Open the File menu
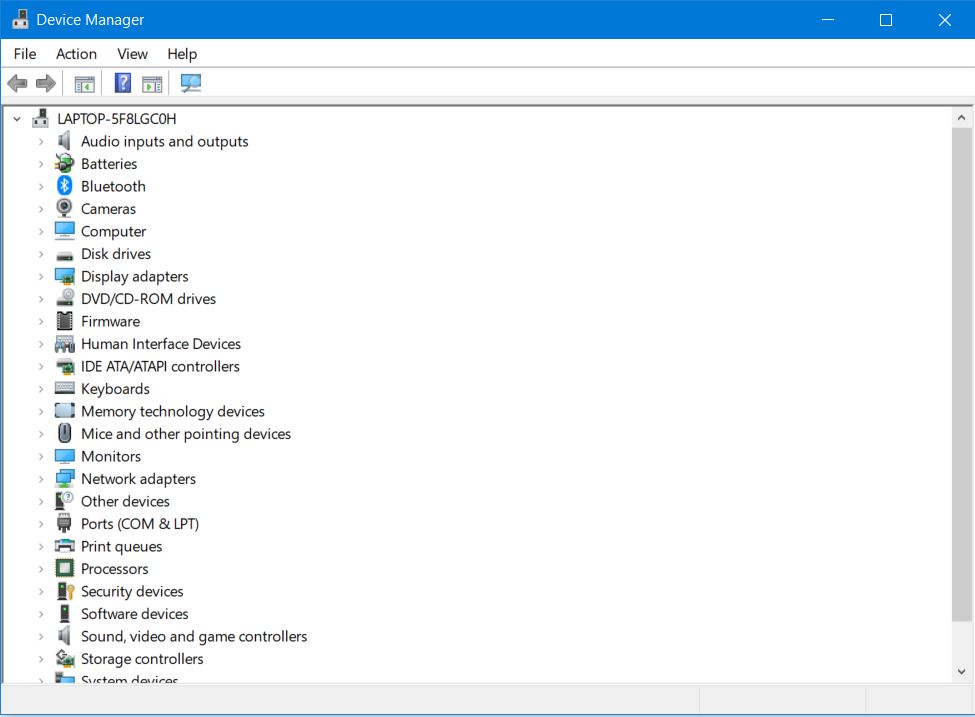This screenshot has width=975, height=717. 25,54
